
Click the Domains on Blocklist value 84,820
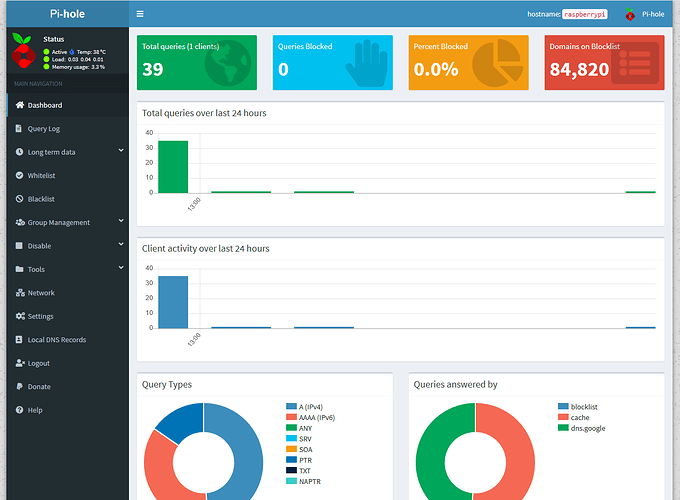[579, 69]
